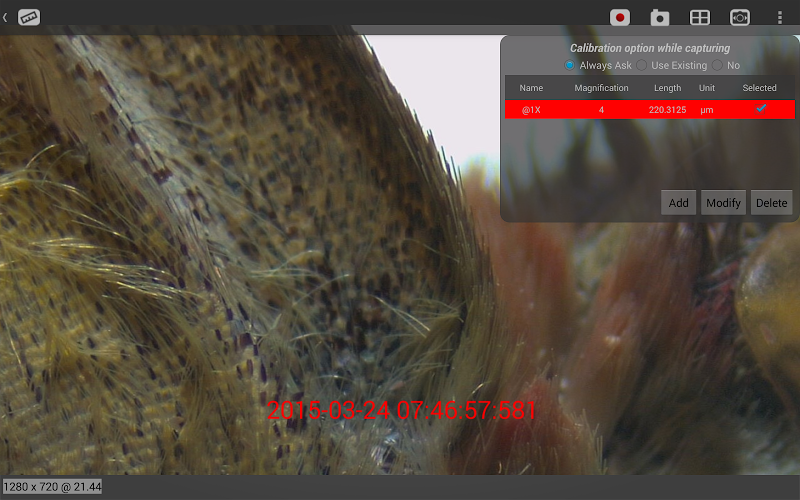Toggle the Selected checkmark for @1X

761,108
